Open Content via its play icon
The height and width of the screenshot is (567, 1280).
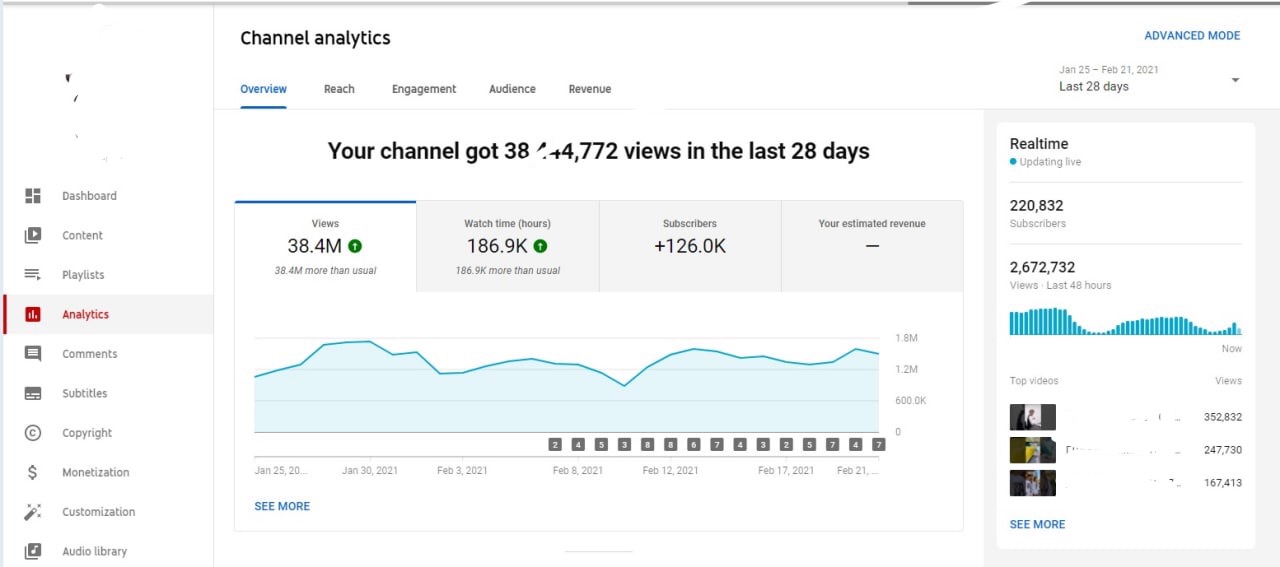click(x=33, y=236)
